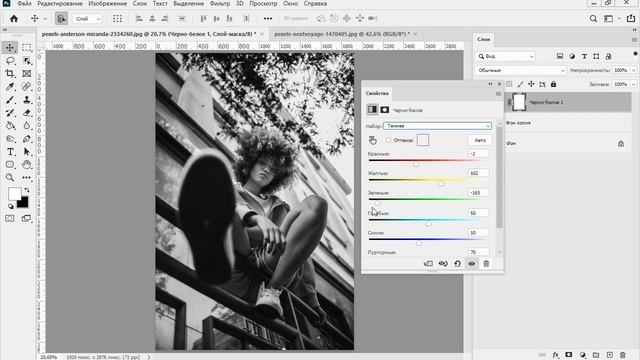Click the tint color swatch beside Оттенок
Image resolution: width=640 pixels, height=360 pixels.
click(x=423, y=140)
